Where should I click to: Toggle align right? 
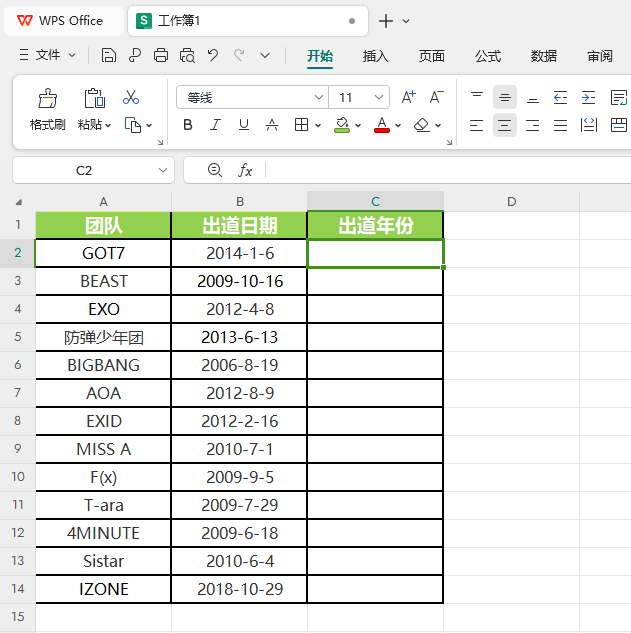532,126
